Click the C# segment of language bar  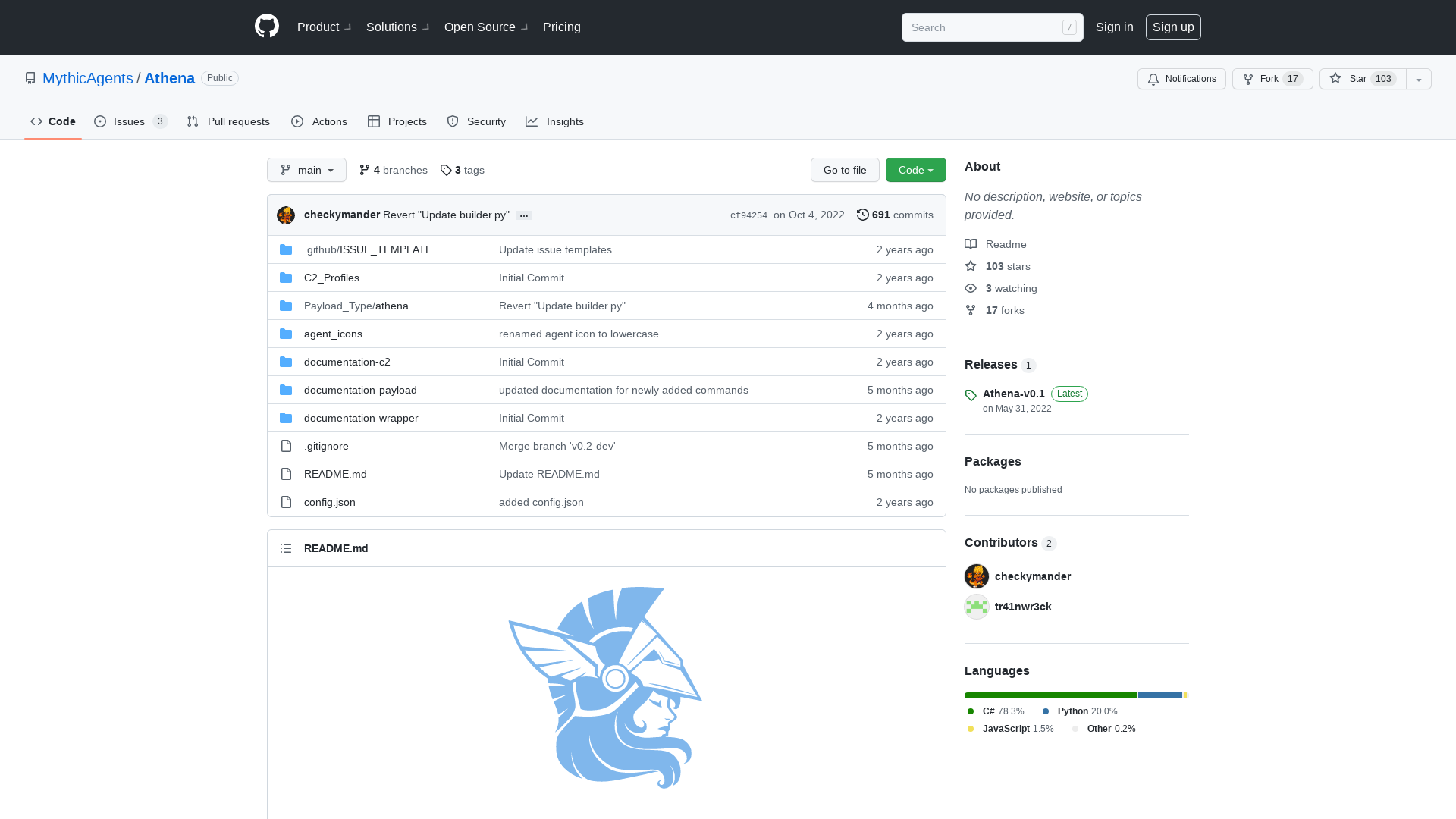coord(1050,695)
